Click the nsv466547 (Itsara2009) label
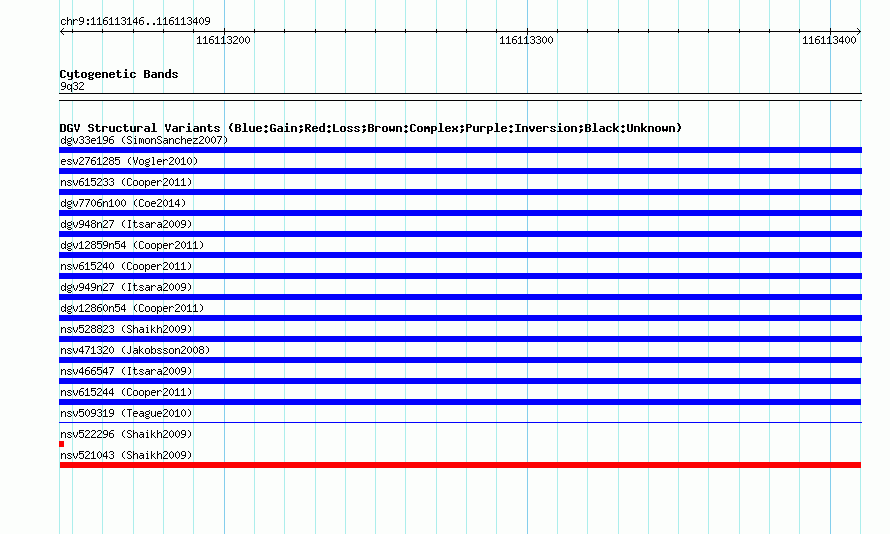The image size is (890, 534). click(x=126, y=371)
